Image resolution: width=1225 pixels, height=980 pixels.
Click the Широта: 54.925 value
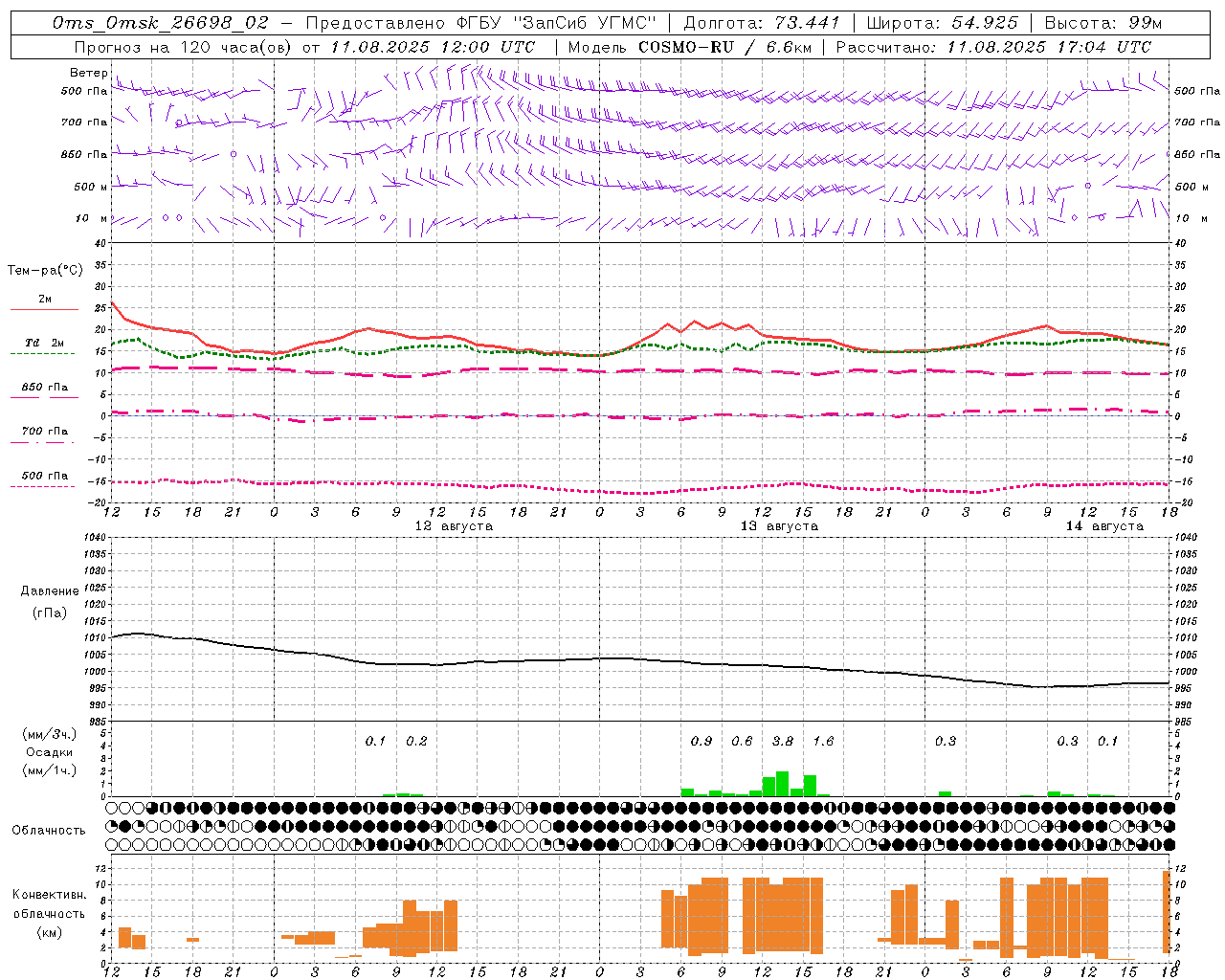point(942,22)
